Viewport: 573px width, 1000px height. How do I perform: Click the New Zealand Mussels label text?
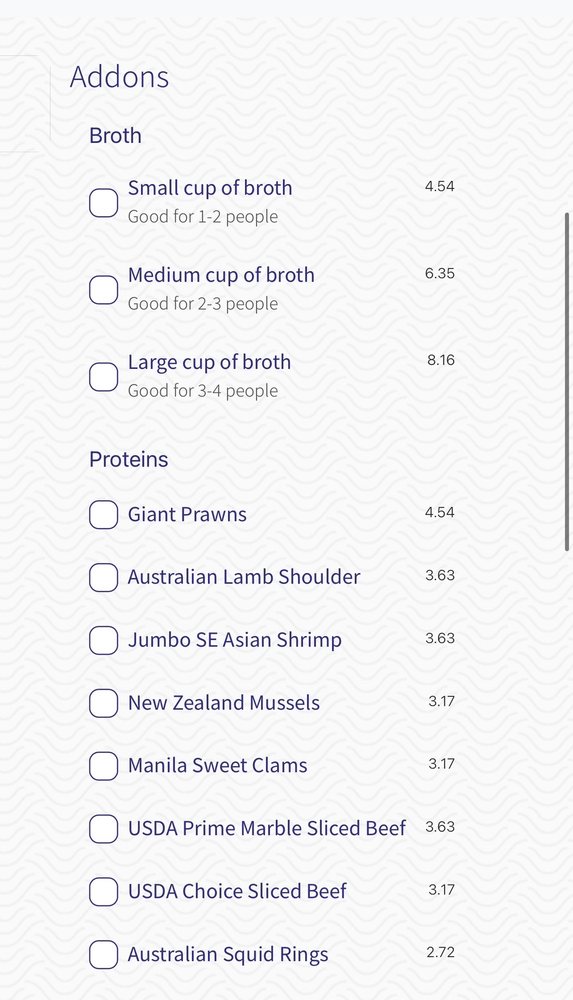(x=224, y=702)
